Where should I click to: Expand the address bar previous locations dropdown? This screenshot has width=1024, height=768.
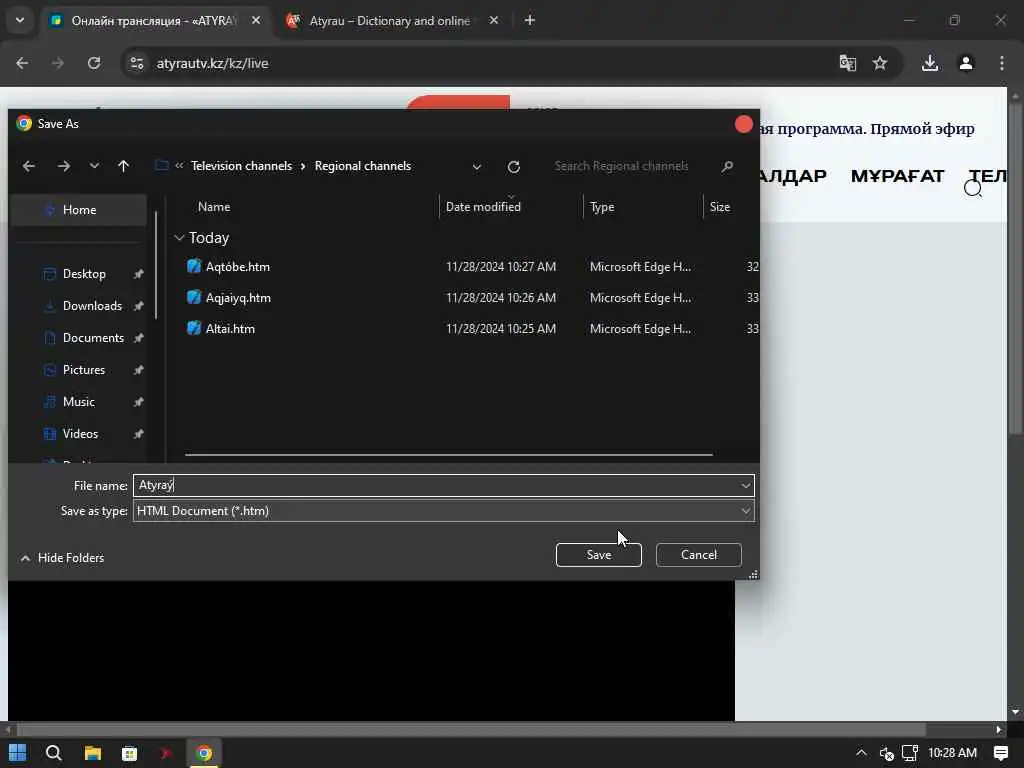pos(477,167)
